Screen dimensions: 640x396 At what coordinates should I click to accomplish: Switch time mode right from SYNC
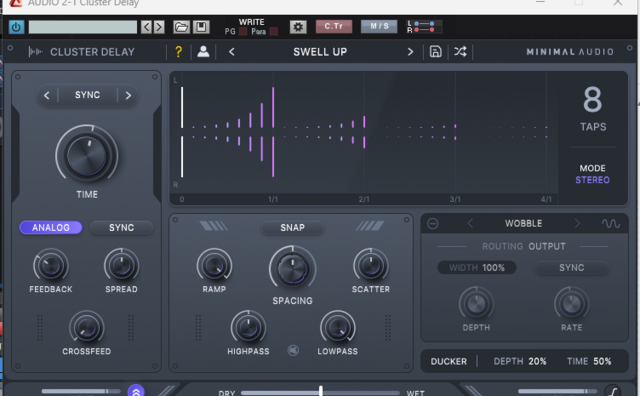128,96
